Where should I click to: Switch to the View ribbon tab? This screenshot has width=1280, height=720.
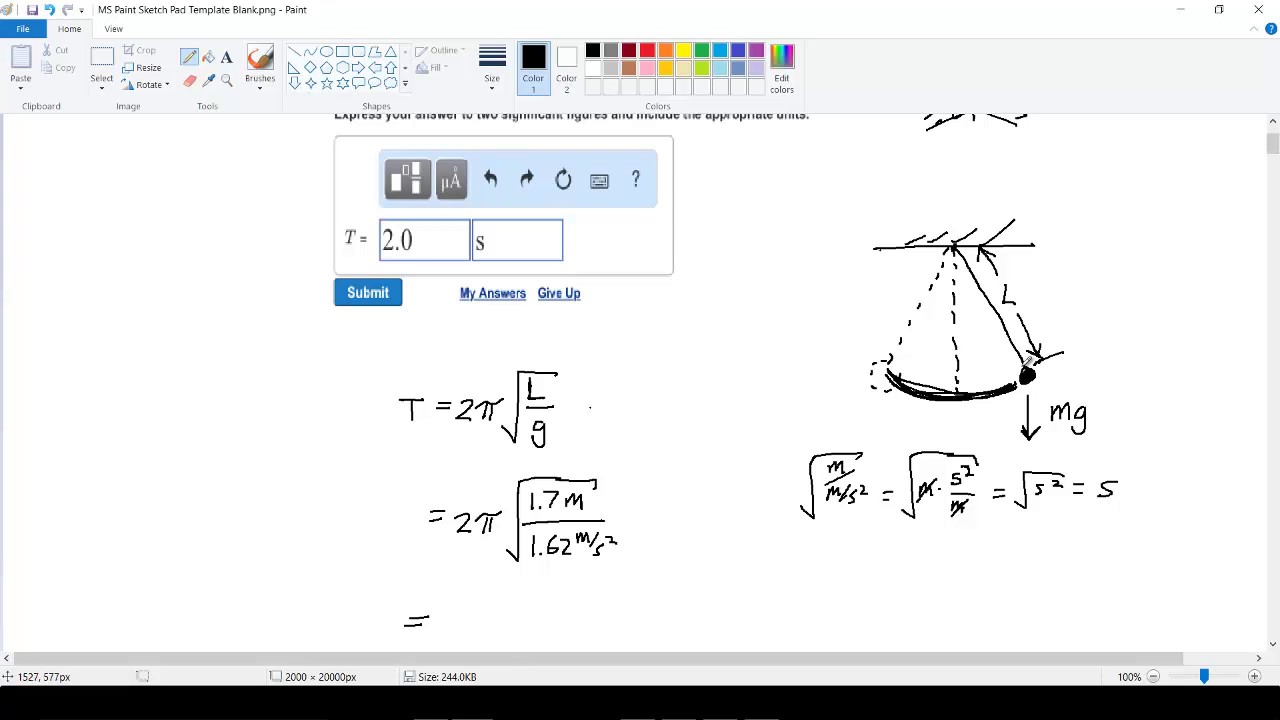[113, 29]
